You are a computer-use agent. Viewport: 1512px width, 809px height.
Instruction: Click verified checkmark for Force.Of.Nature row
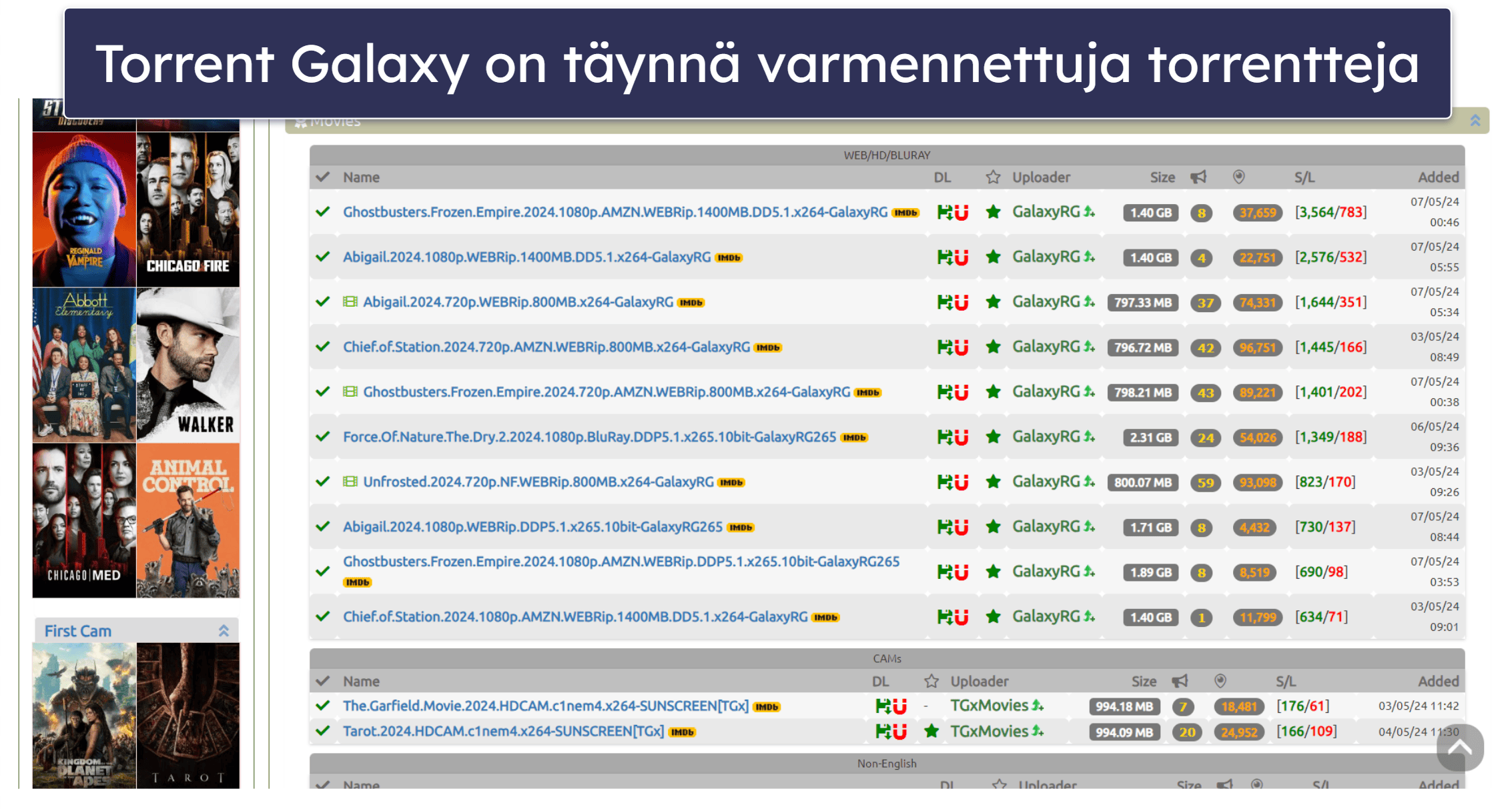point(324,437)
